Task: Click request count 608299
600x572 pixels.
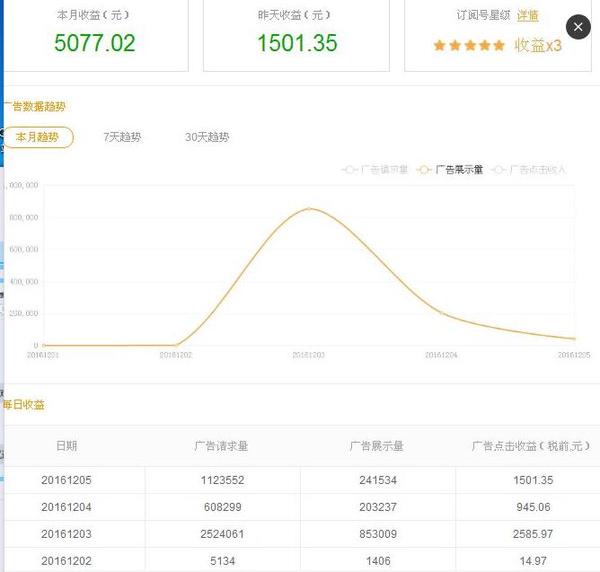Action: click(222, 507)
